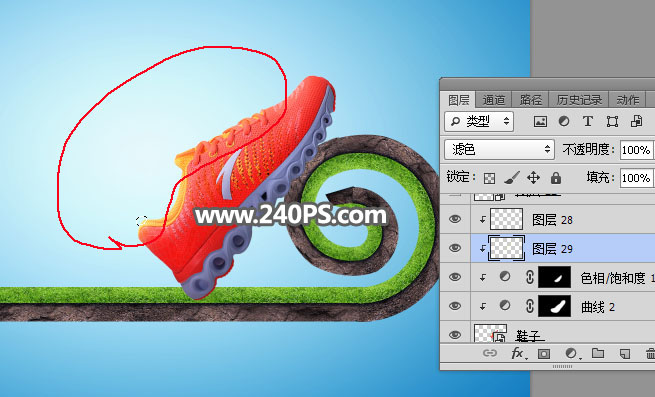Viewport: 655px width, 397px height.
Task: Open the fx layer style menu
Action: [x=518, y=354]
